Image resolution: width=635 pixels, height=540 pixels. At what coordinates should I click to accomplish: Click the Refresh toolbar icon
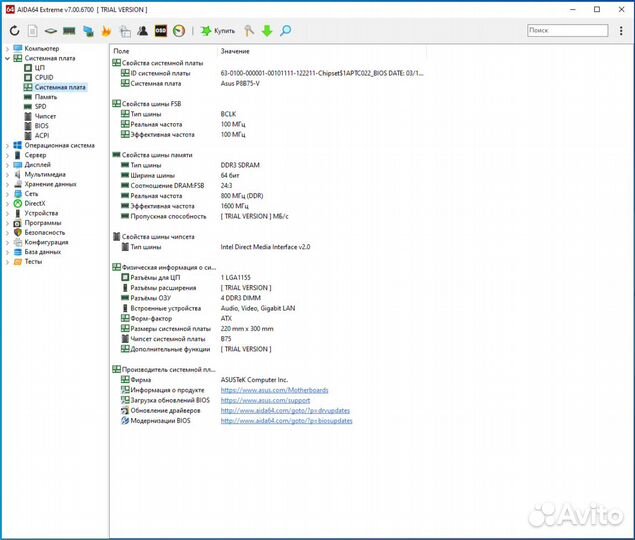15,31
